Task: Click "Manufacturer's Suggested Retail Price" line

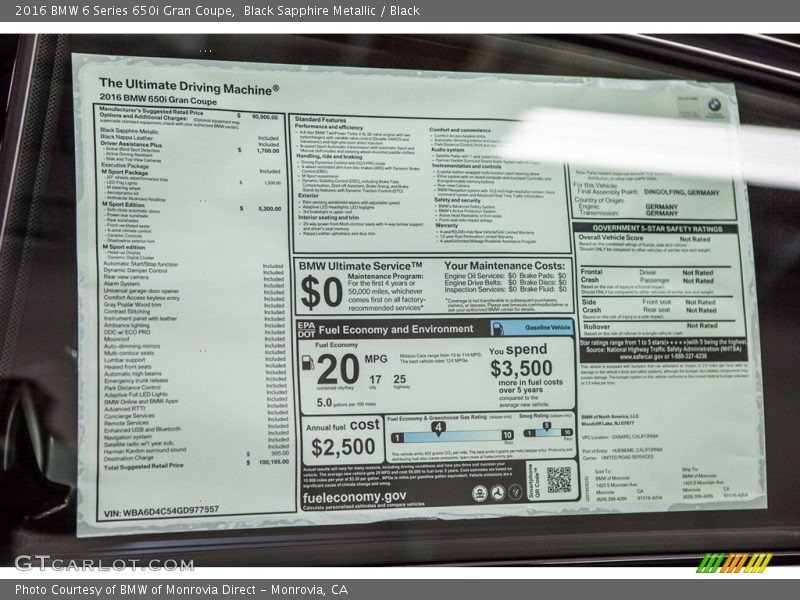Action: [x=151, y=111]
